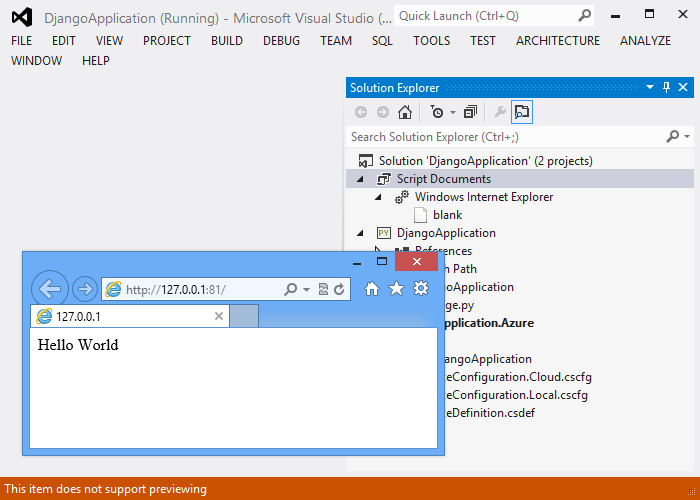The width and height of the screenshot is (700, 500).
Task: Select the 127.0.0.1 browser tab
Action: 130,317
